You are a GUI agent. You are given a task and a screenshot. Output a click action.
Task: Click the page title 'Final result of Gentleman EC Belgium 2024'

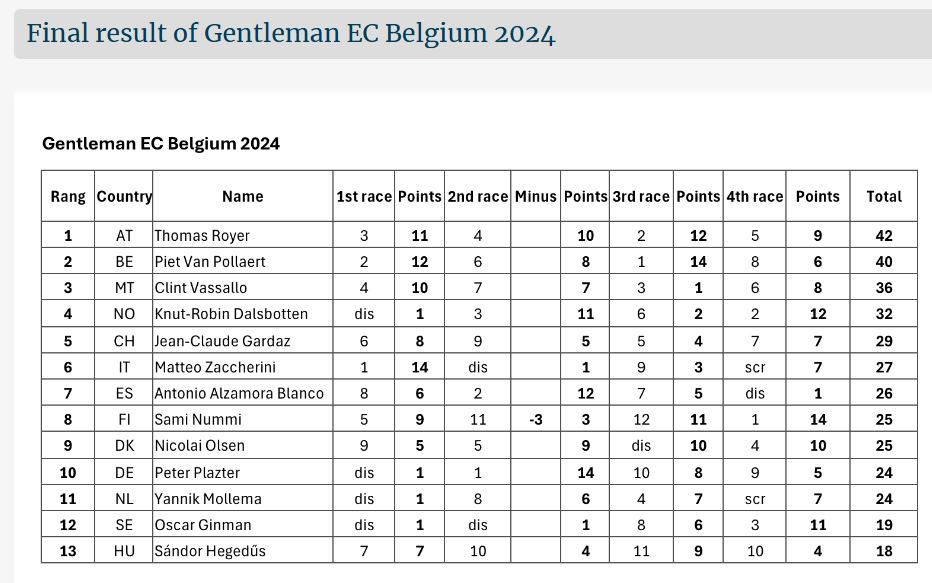[x=291, y=34]
